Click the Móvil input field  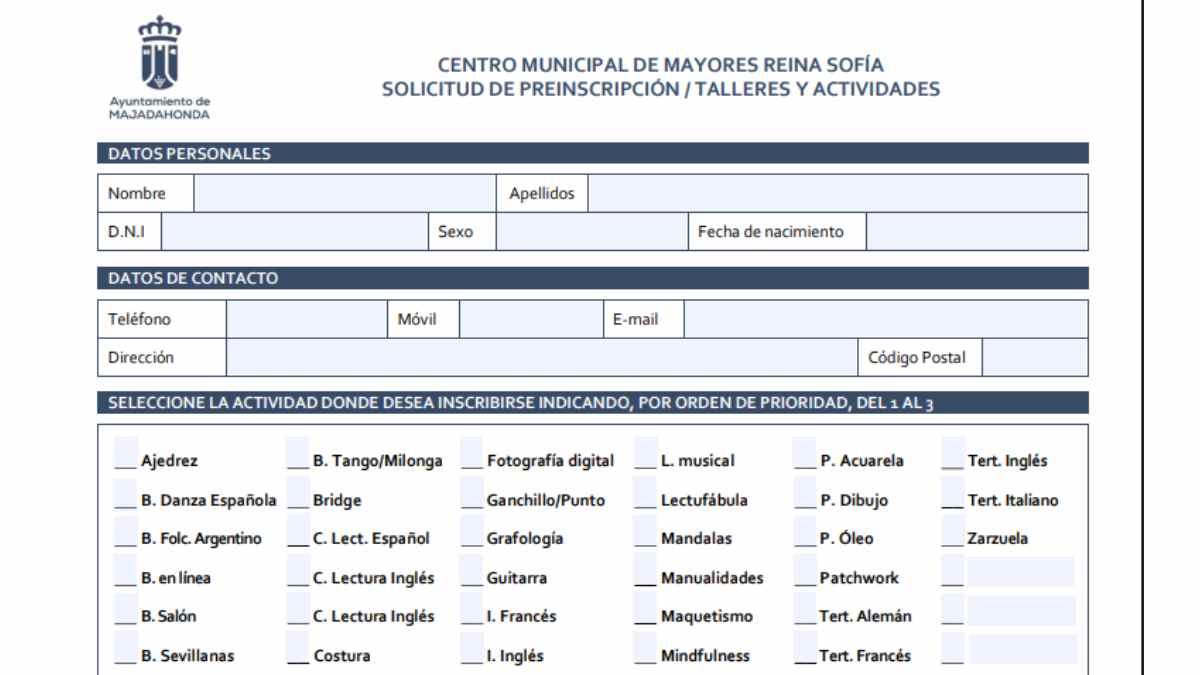530,317
